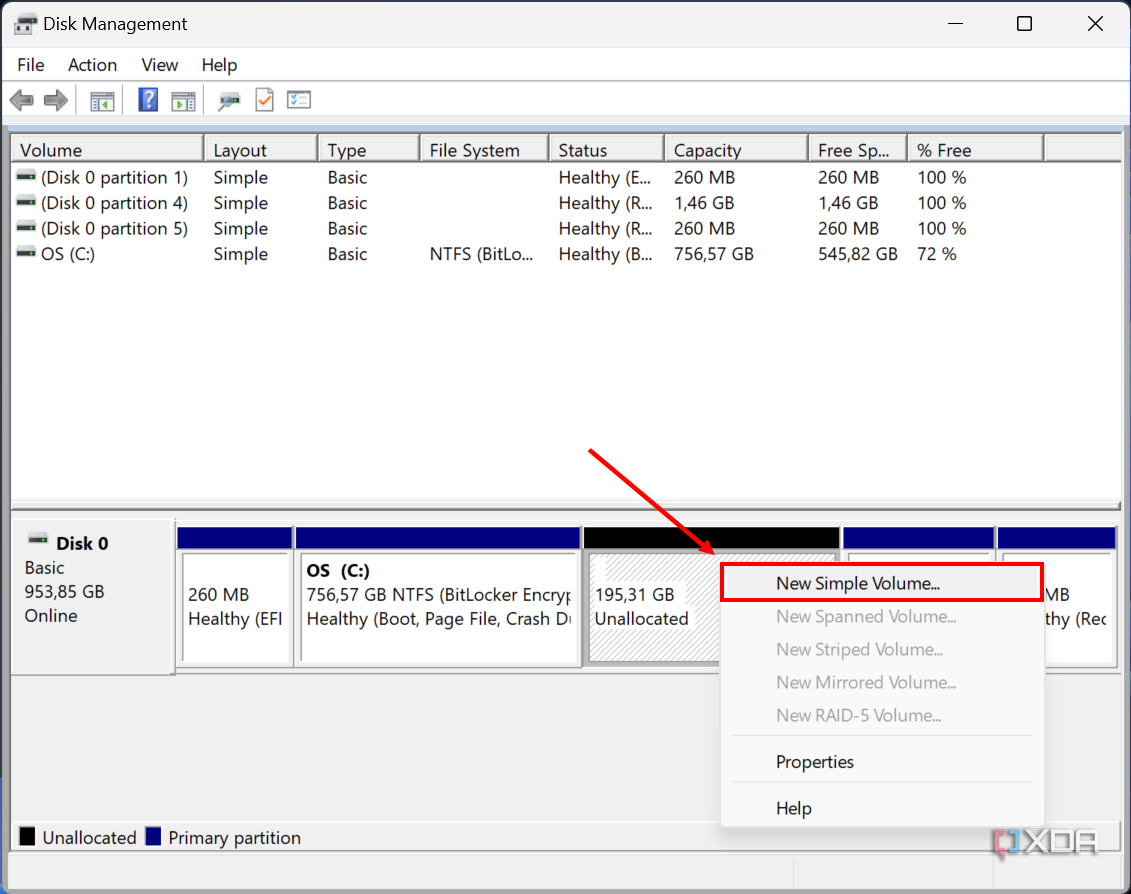Image resolution: width=1131 pixels, height=894 pixels.
Task: Click the orange checkmark document toolbar icon
Action: click(x=264, y=100)
